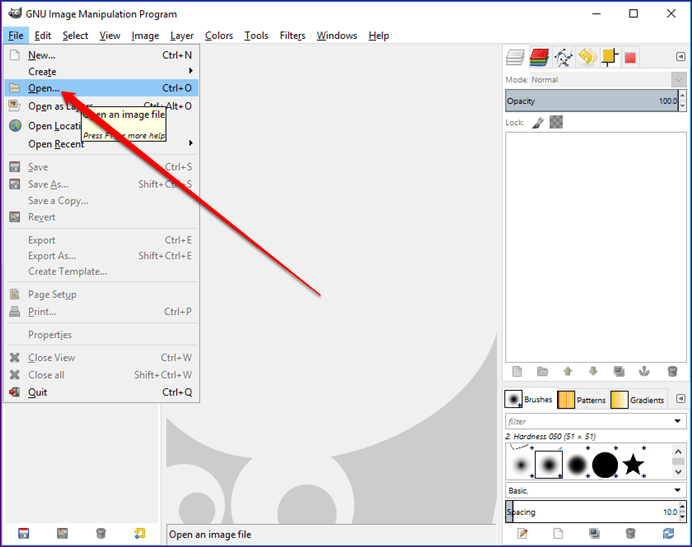The image size is (692, 547).
Task: Anchor the floating layer
Action: pos(644,371)
